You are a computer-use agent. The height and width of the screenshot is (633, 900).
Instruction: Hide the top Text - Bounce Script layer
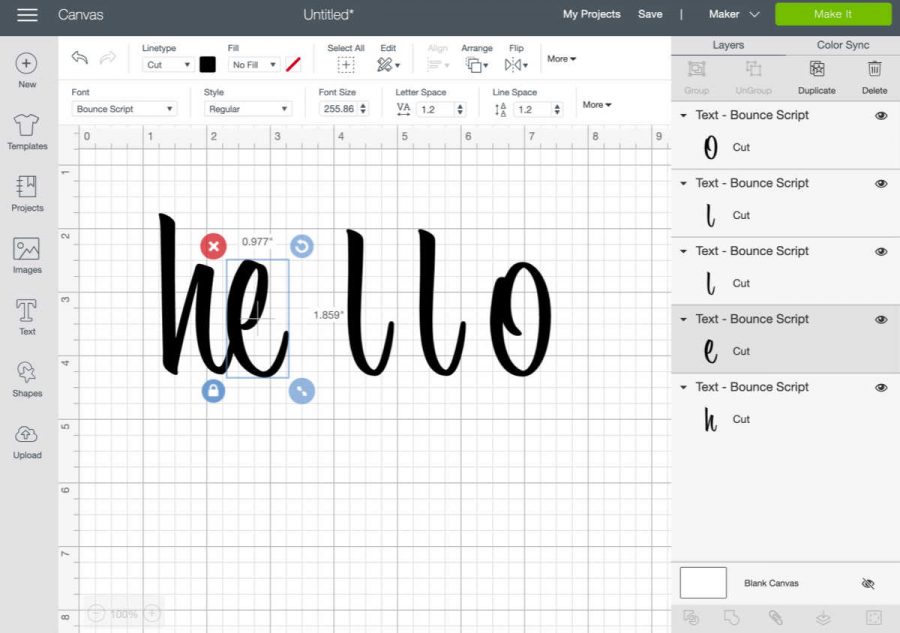pyautogui.click(x=881, y=115)
